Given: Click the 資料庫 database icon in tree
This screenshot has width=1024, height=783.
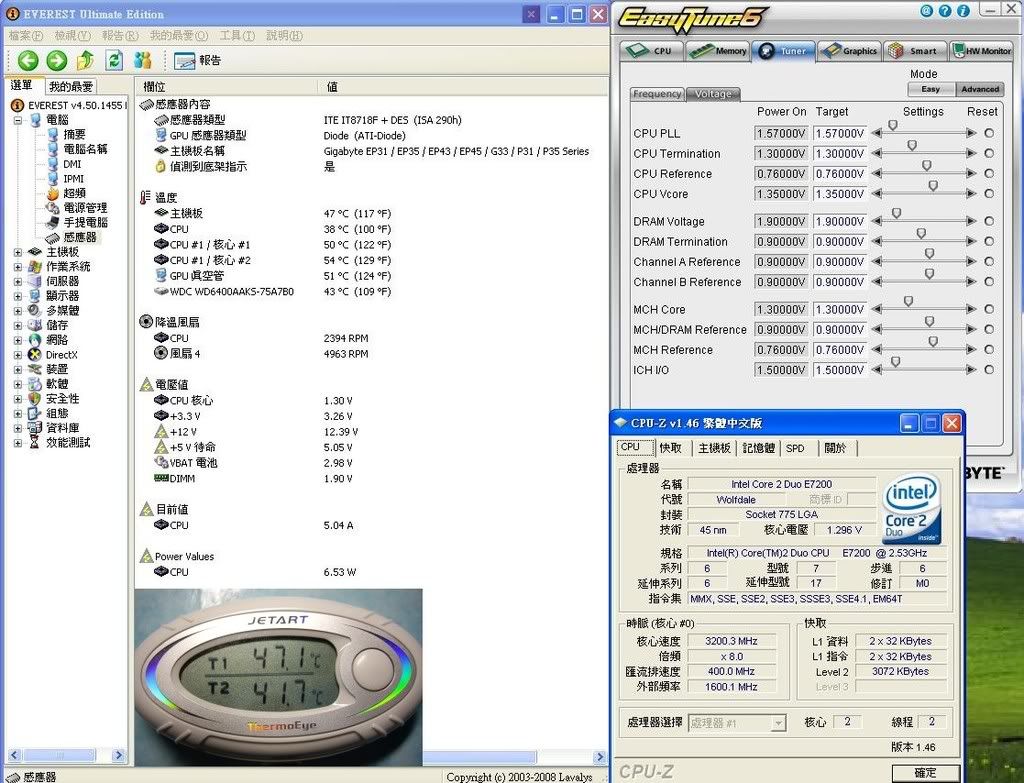Looking at the screenshot, I should [x=35, y=428].
